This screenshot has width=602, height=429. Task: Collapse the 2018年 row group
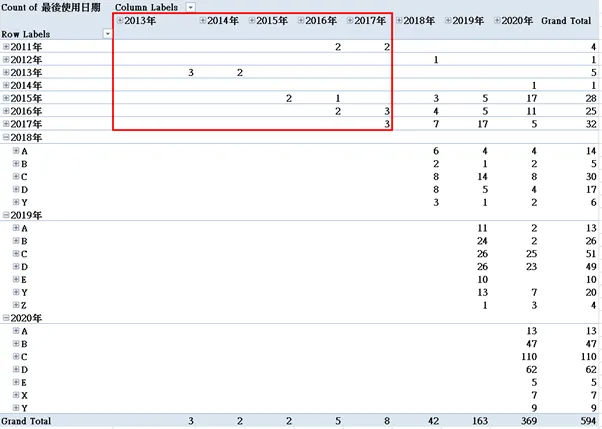tap(6, 137)
